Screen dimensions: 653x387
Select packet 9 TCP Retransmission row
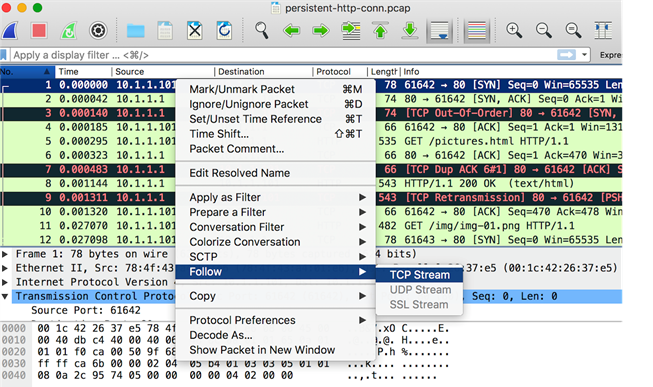[311, 197]
